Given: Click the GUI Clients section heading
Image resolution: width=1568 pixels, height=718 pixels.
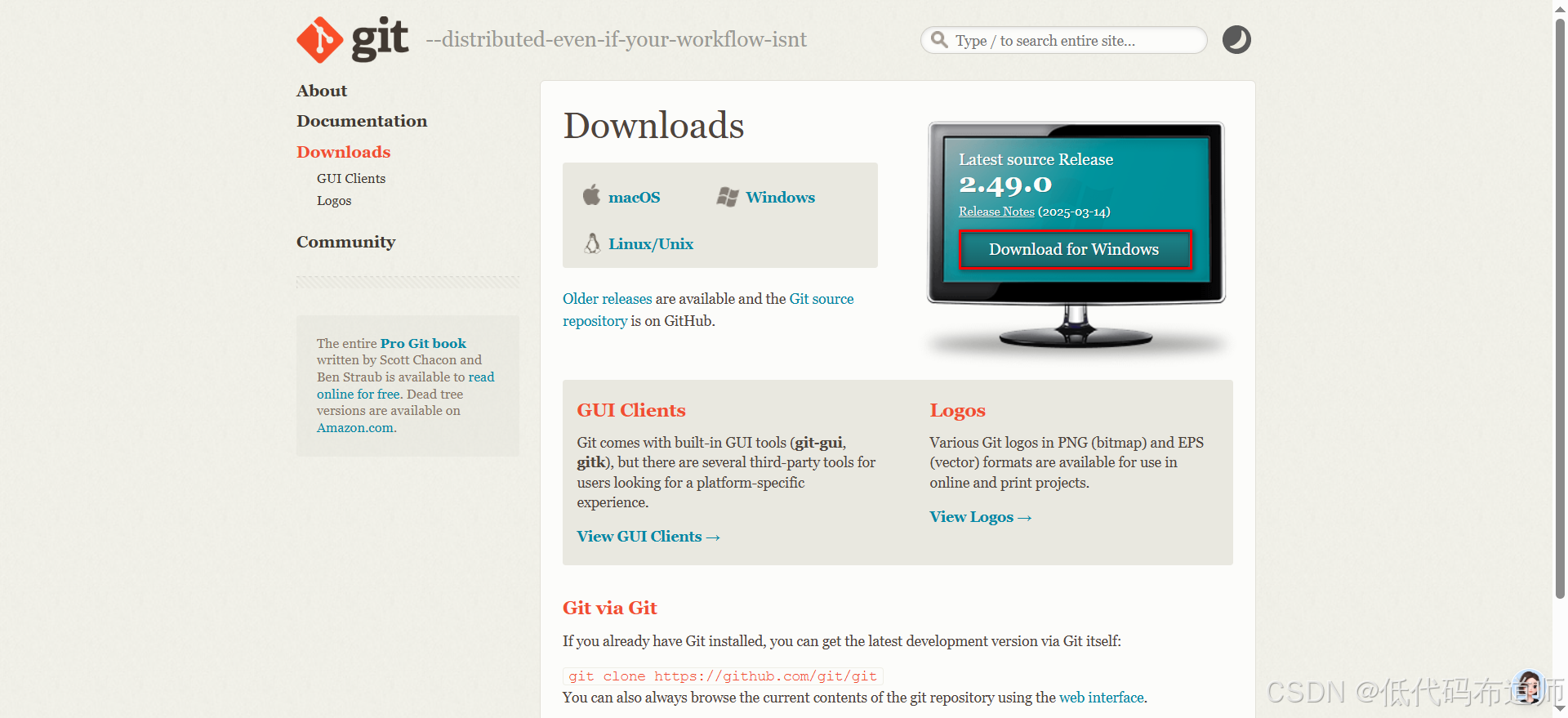Looking at the screenshot, I should pos(631,410).
